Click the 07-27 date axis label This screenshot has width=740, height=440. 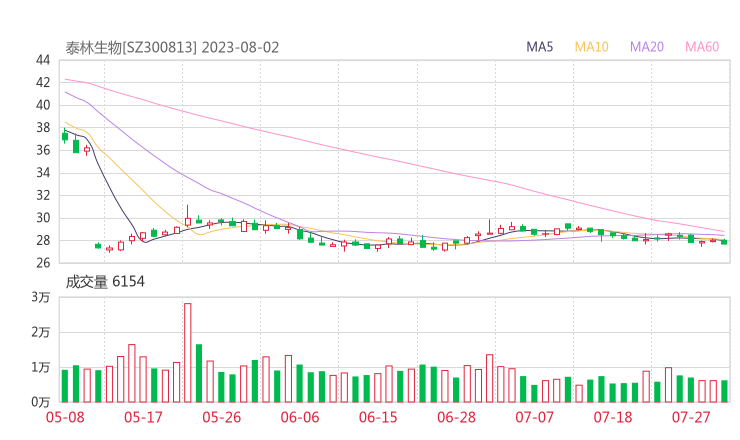click(x=690, y=417)
